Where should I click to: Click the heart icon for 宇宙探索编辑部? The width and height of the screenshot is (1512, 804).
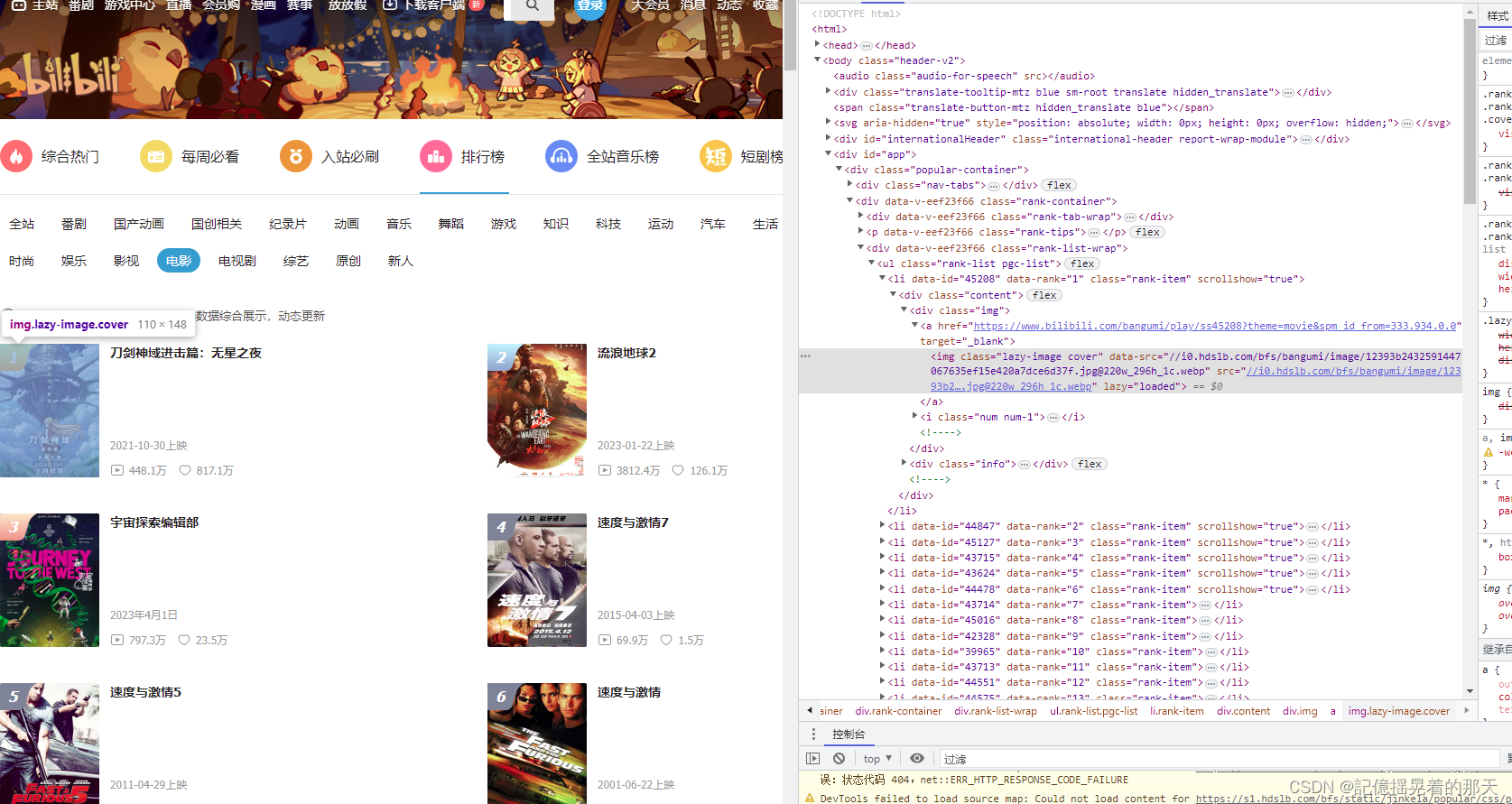point(184,640)
